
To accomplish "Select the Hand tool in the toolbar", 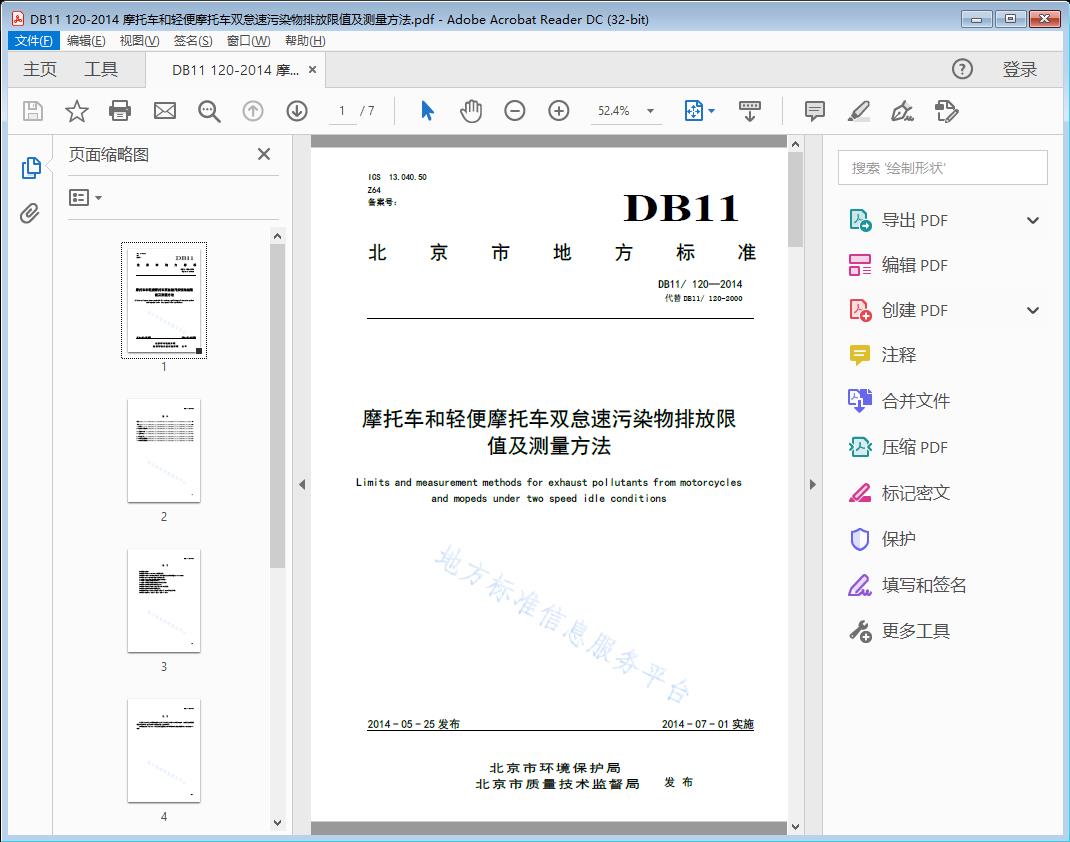I will pyautogui.click(x=470, y=111).
